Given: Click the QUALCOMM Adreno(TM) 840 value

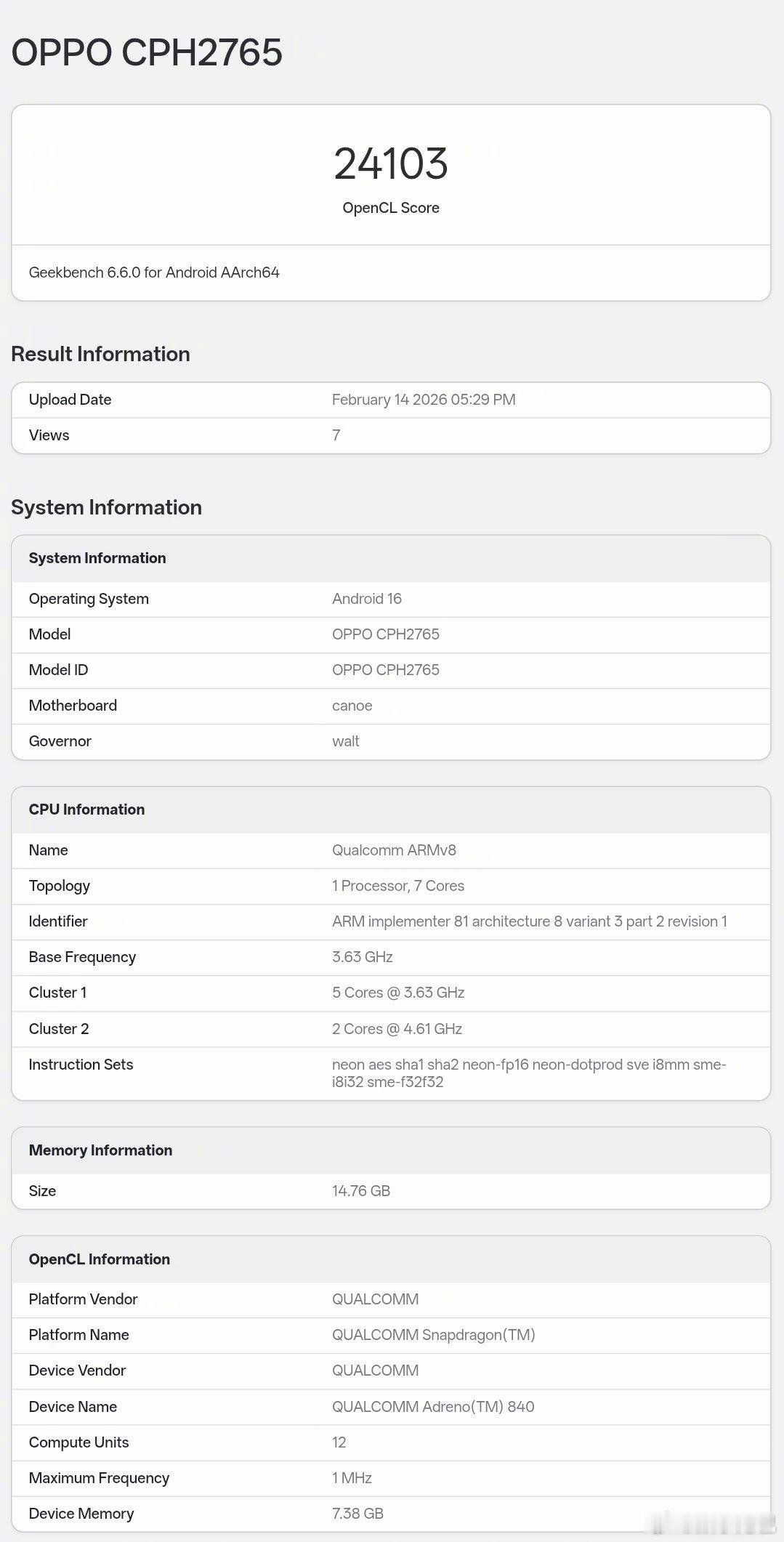Looking at the screenshot, I should click(433, 1407).
